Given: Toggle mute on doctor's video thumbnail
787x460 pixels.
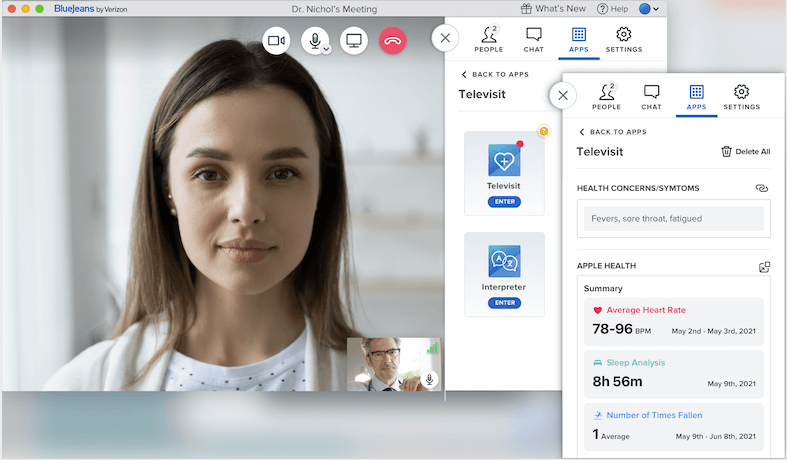Looking at the screenshot, I should [x=429, y=379].
